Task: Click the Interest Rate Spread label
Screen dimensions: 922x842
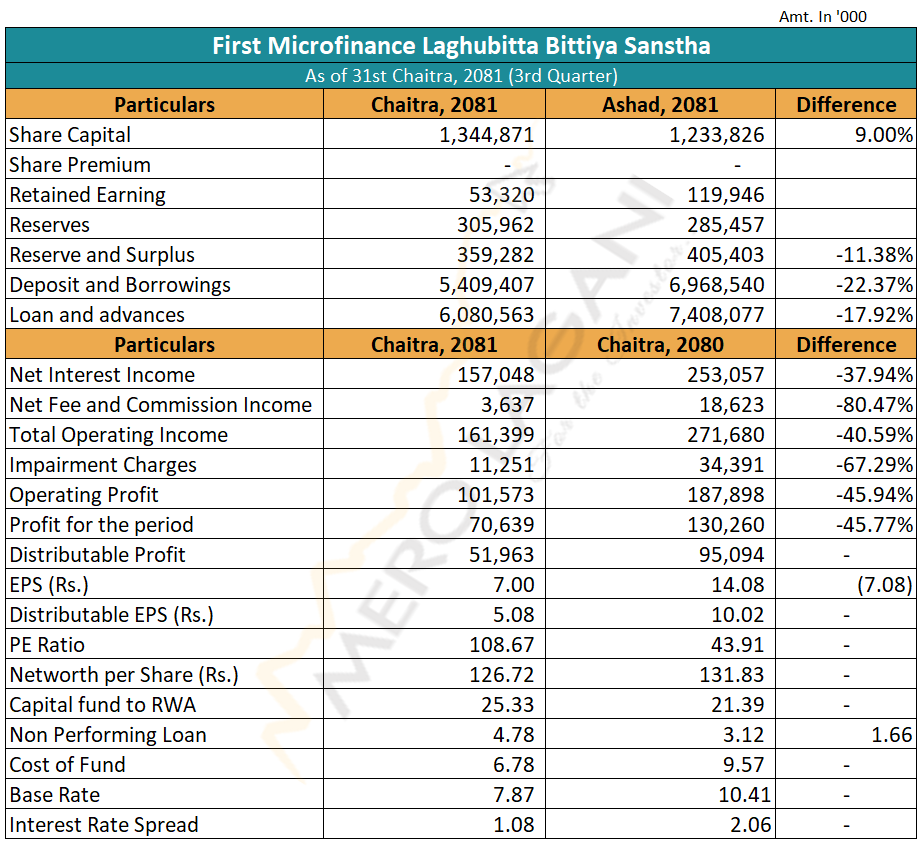Action: tap(104, 825)
